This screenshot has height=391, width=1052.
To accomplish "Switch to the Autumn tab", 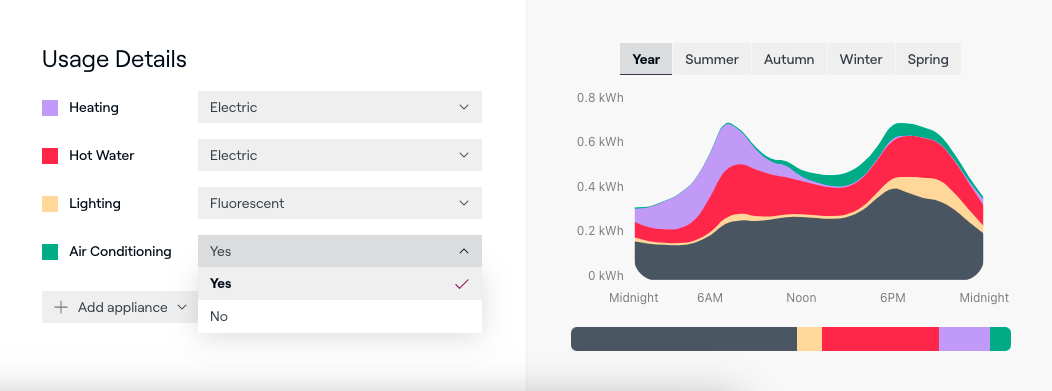I will pos(789,59).
